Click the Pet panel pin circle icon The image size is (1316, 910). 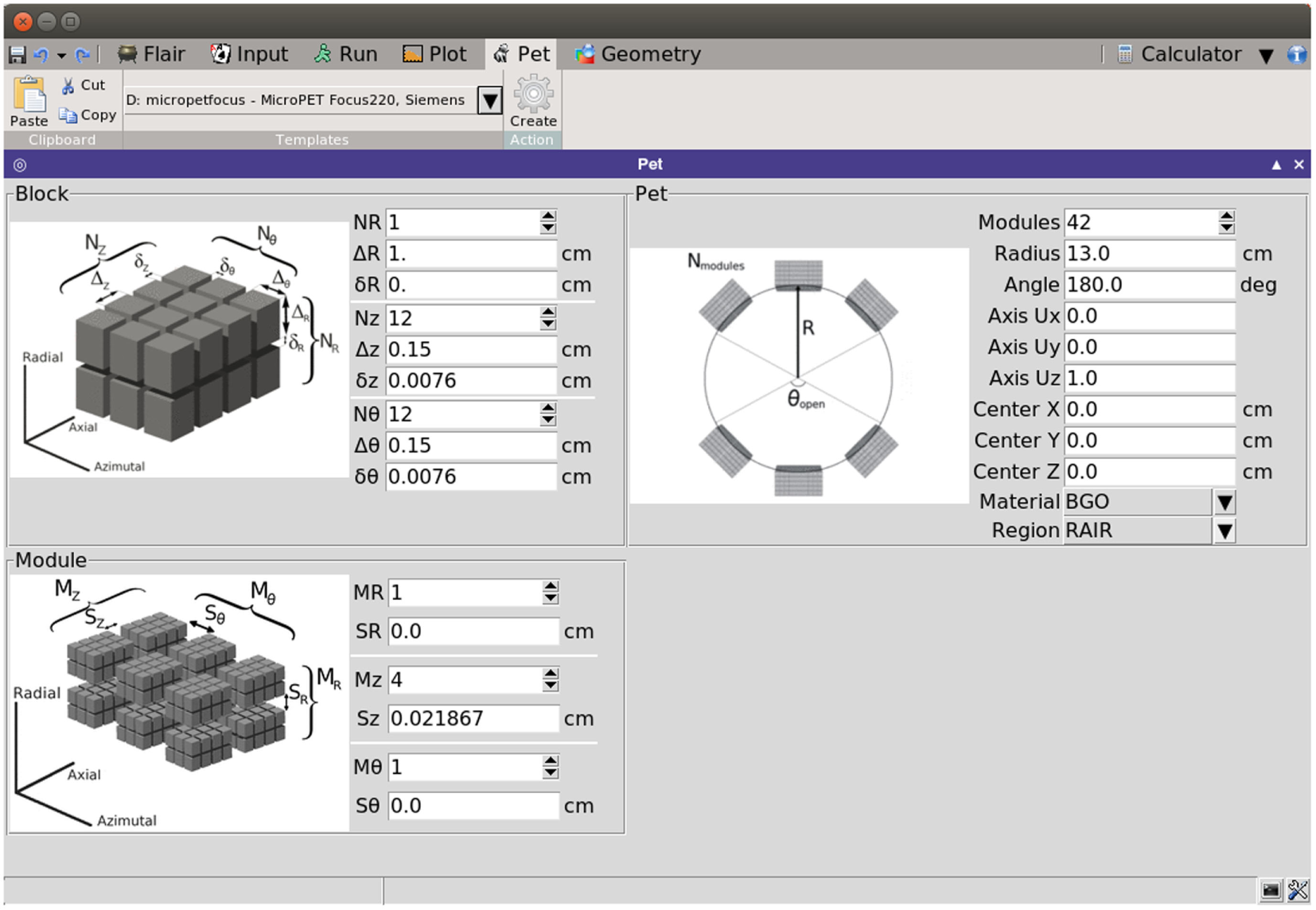tap(20, 165)
